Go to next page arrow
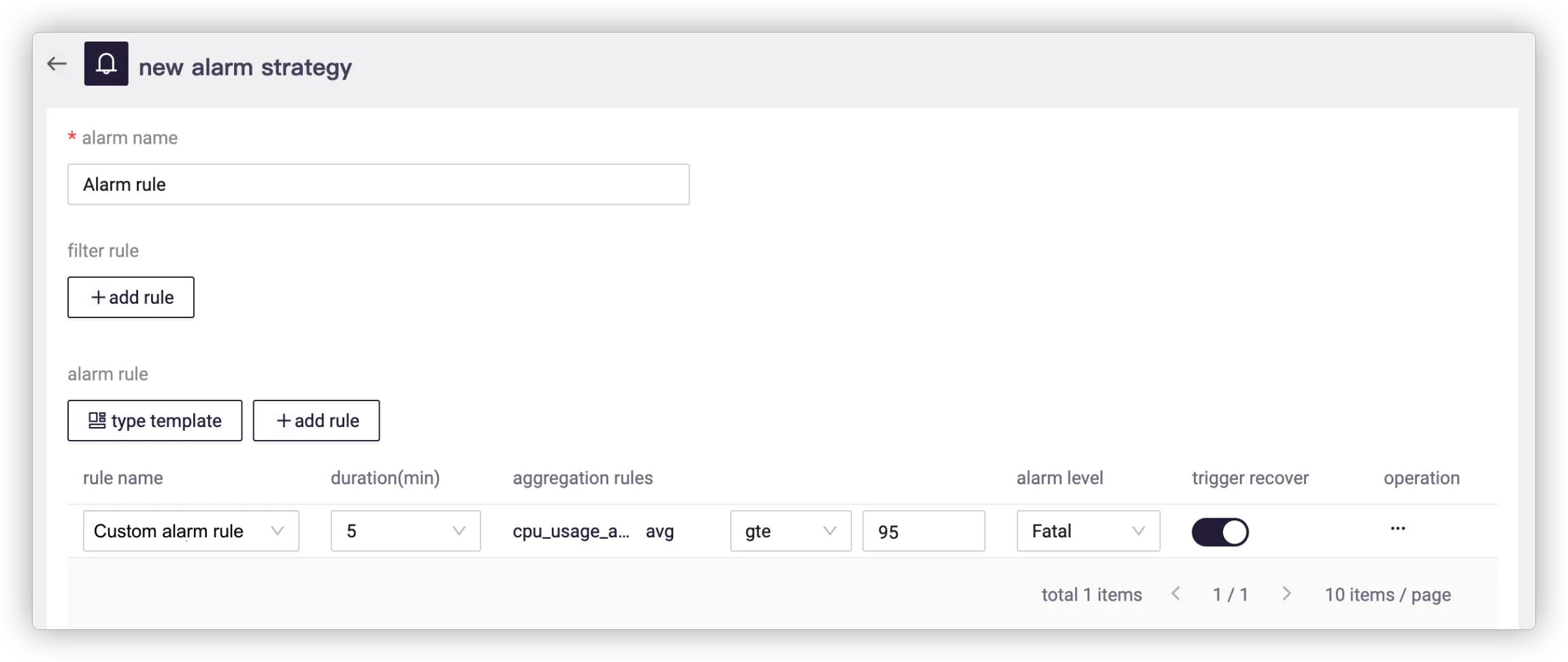1568x662 pixels. click(x=1286, y=594)
